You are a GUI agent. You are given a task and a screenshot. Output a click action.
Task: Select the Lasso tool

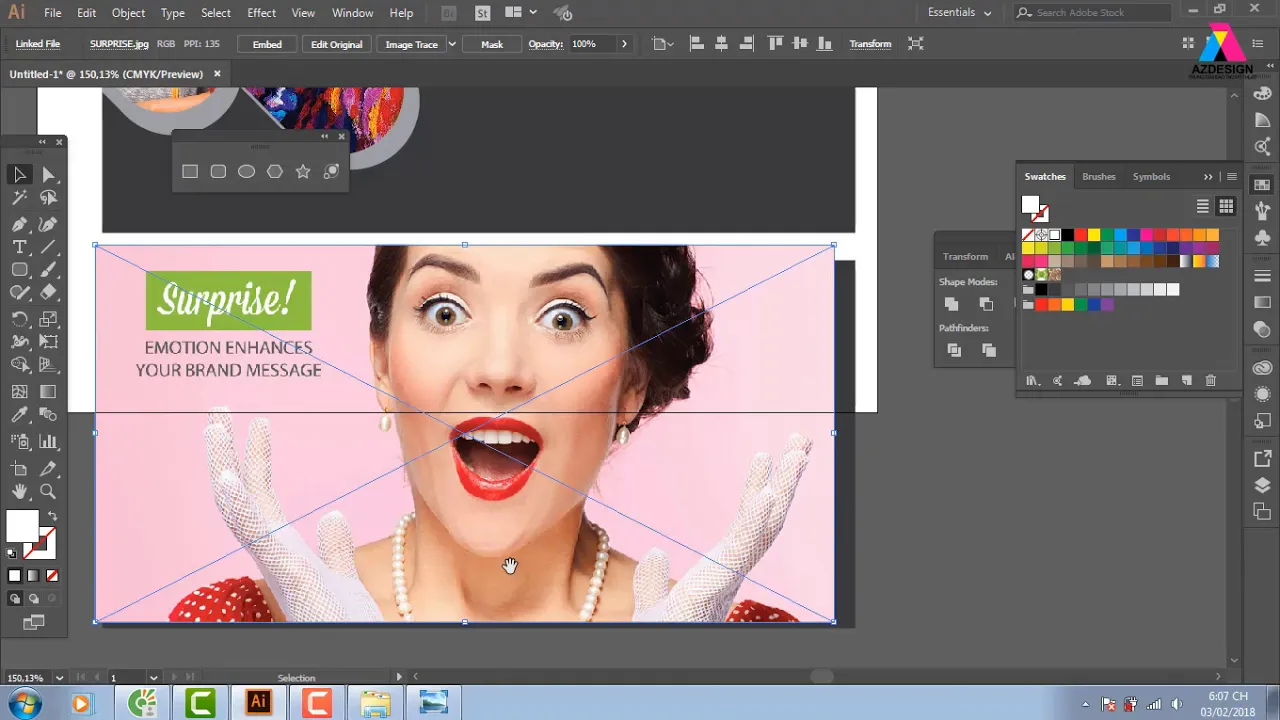coord(48,199)
